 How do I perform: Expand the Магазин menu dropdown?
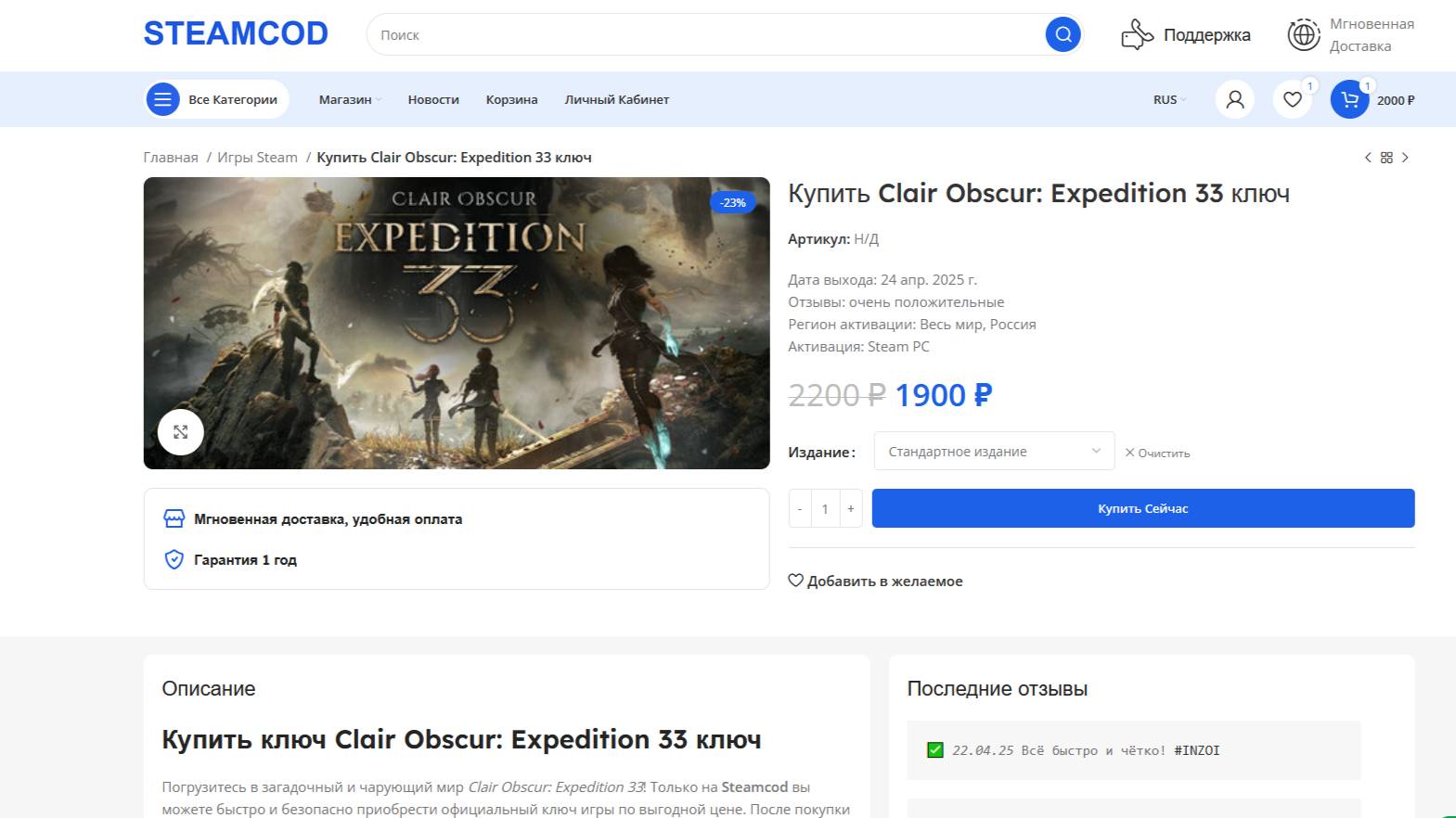(350, 99)
